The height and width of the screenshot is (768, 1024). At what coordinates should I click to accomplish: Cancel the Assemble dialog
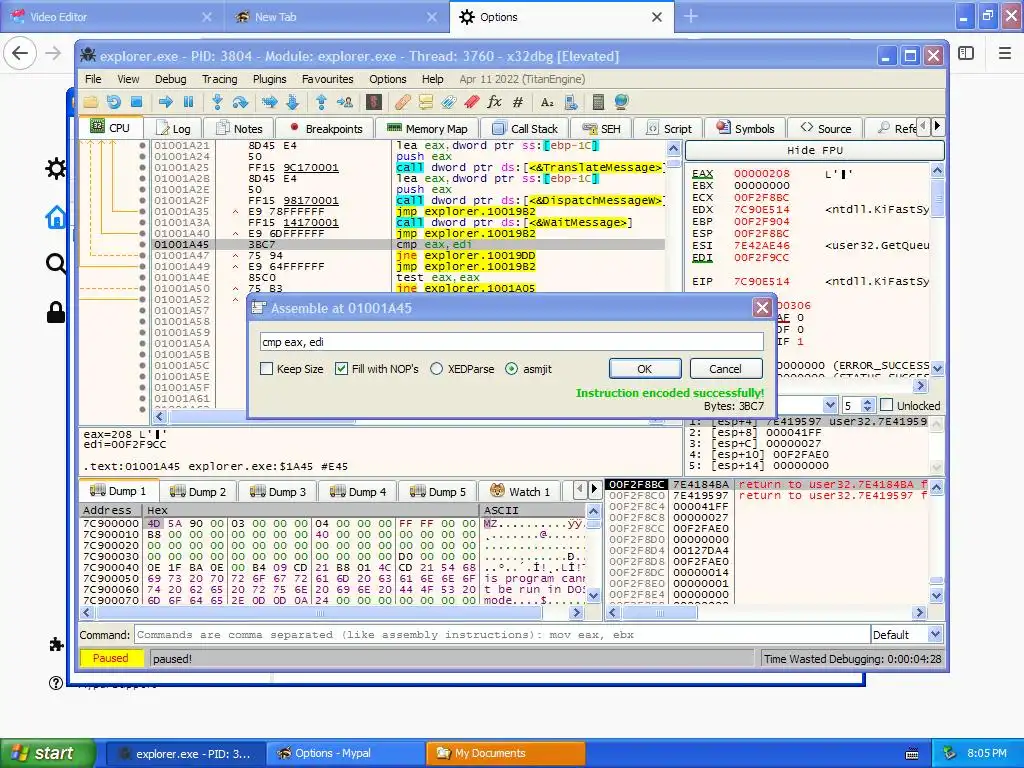(x=726, y=369)
